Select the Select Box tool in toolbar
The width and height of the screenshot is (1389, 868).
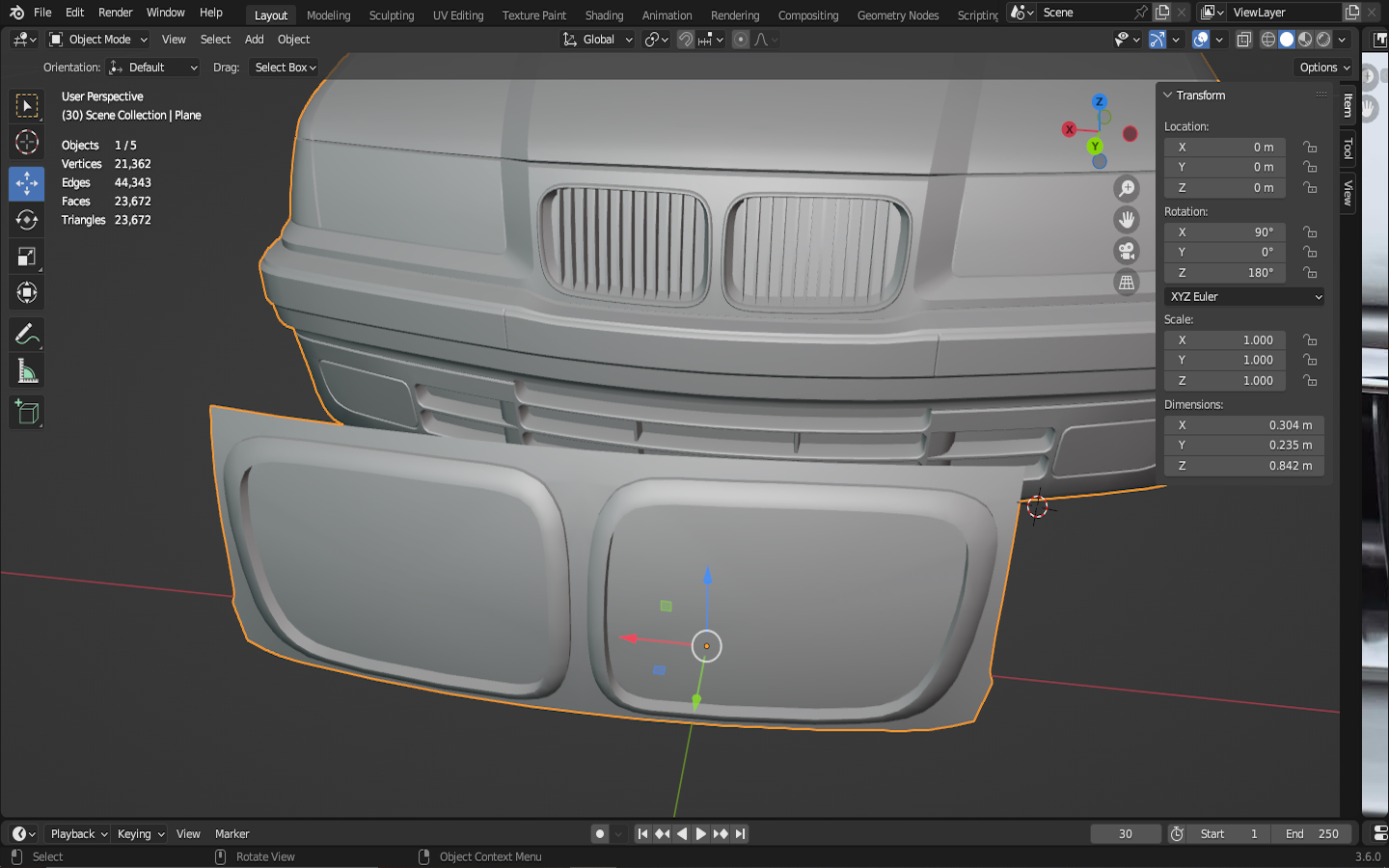pyautogui.click(x=27, y=105)
